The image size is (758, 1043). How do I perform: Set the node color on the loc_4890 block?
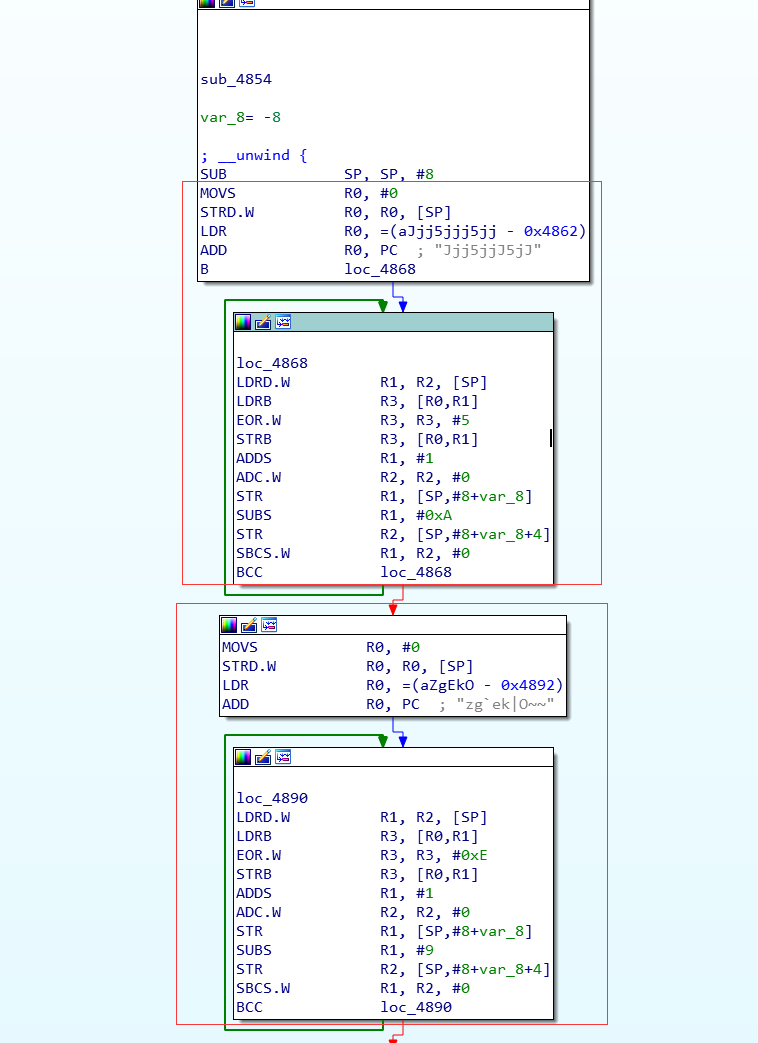point(243,757)
